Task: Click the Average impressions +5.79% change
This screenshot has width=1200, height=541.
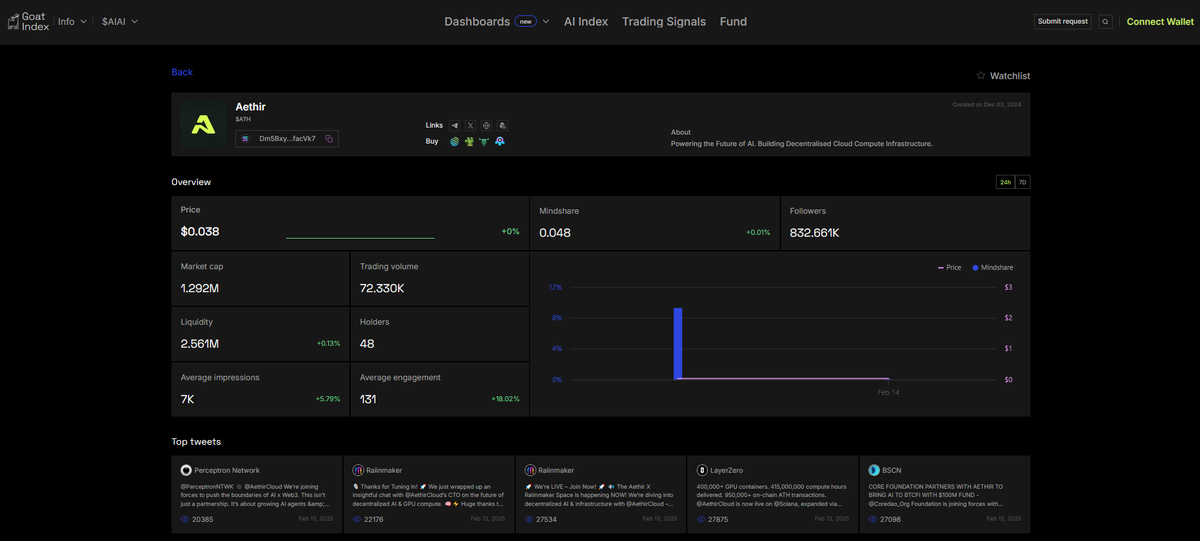Action: tap(327, 399)
